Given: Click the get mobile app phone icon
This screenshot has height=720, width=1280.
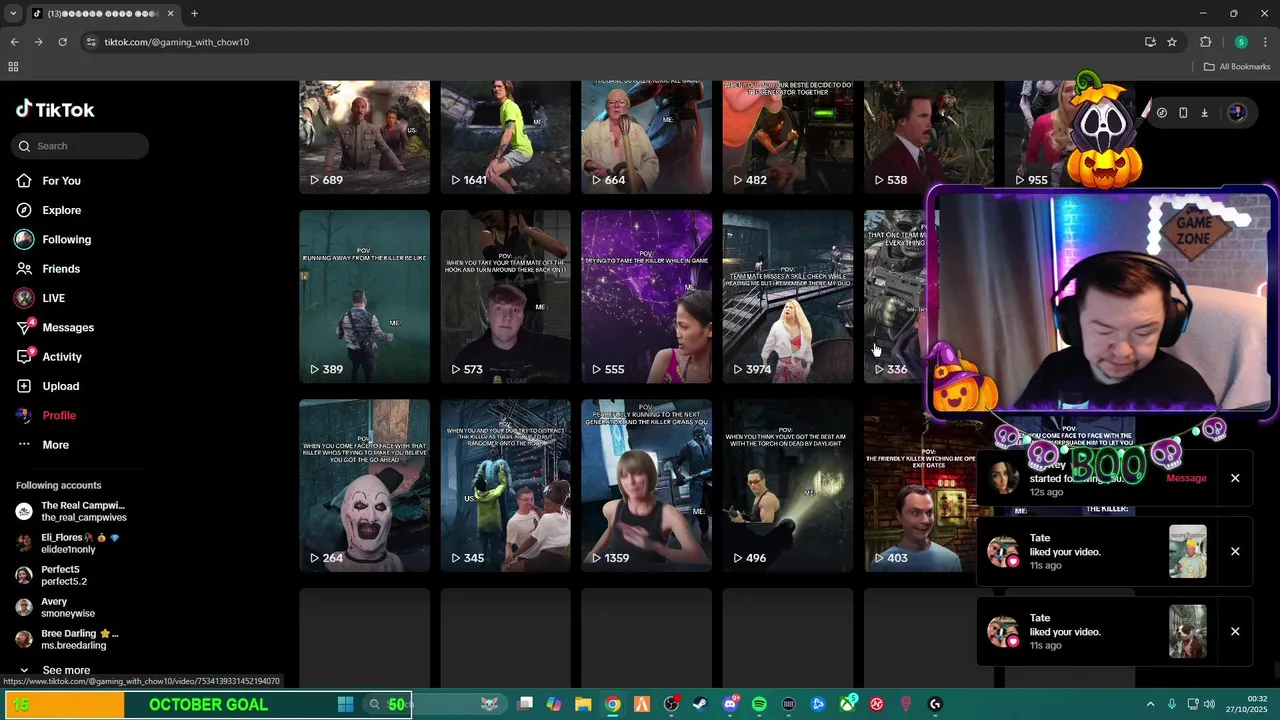Looking at the screenshot, I should (x=1183, y=113).
